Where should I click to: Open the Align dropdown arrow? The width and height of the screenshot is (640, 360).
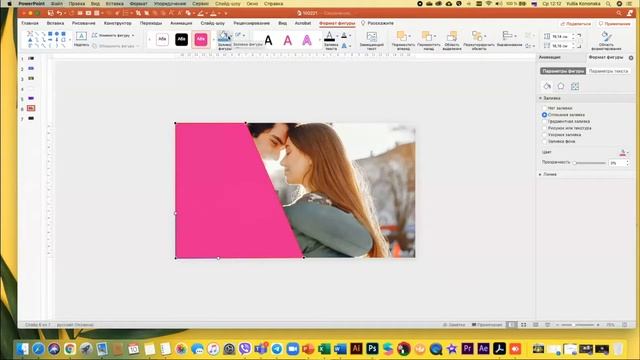516,36
